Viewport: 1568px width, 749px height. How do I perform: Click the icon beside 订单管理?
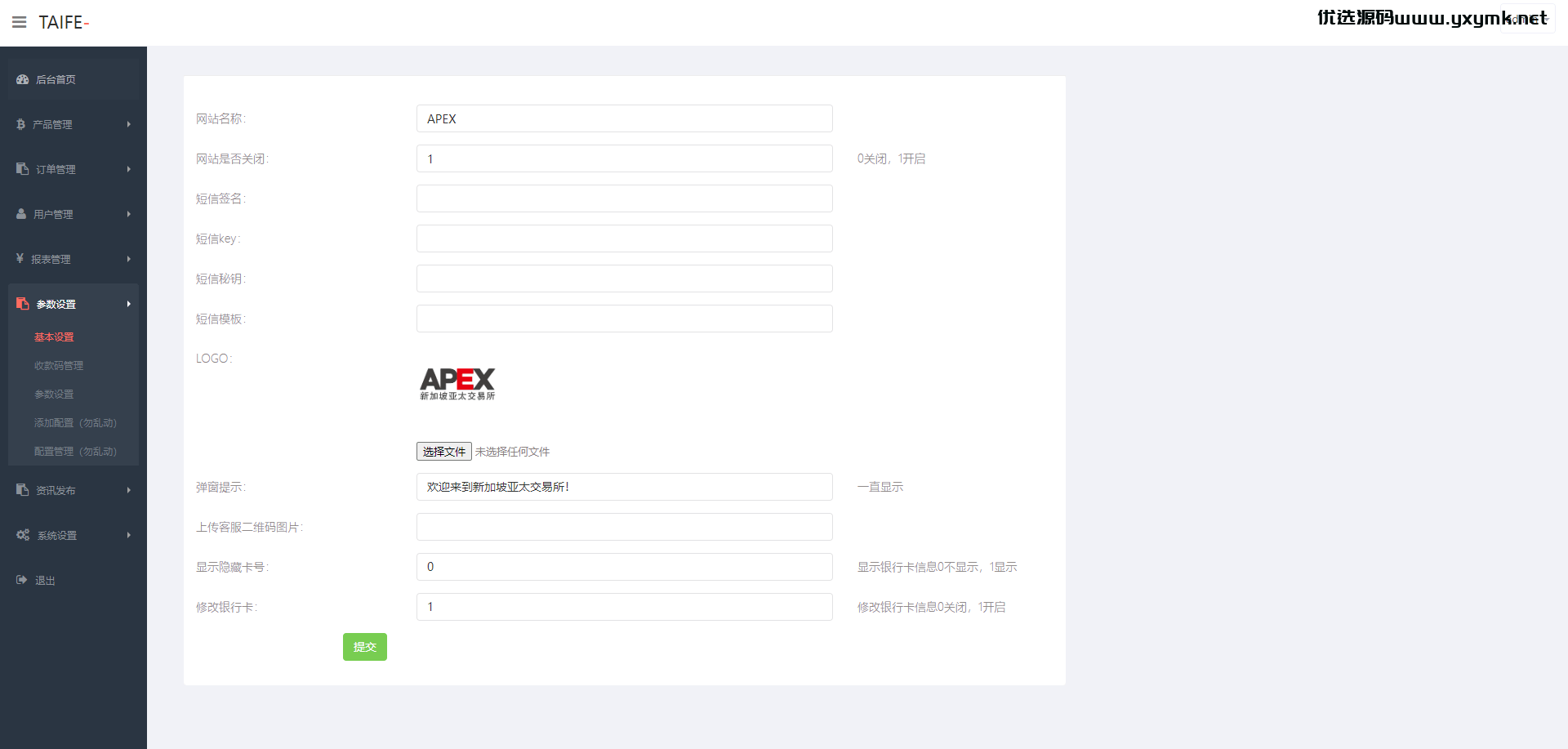click(x=23, y=169)
